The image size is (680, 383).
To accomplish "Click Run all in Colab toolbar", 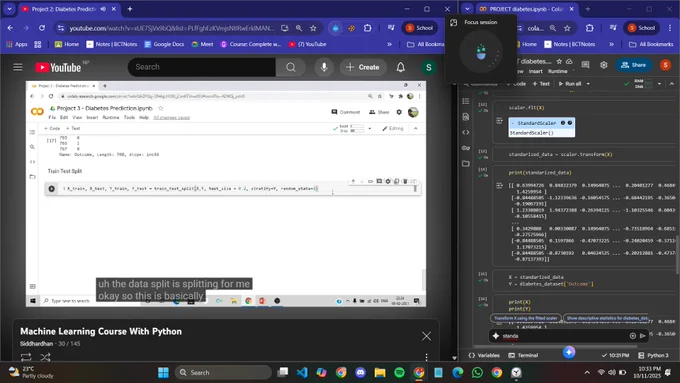I will point(569,84).
